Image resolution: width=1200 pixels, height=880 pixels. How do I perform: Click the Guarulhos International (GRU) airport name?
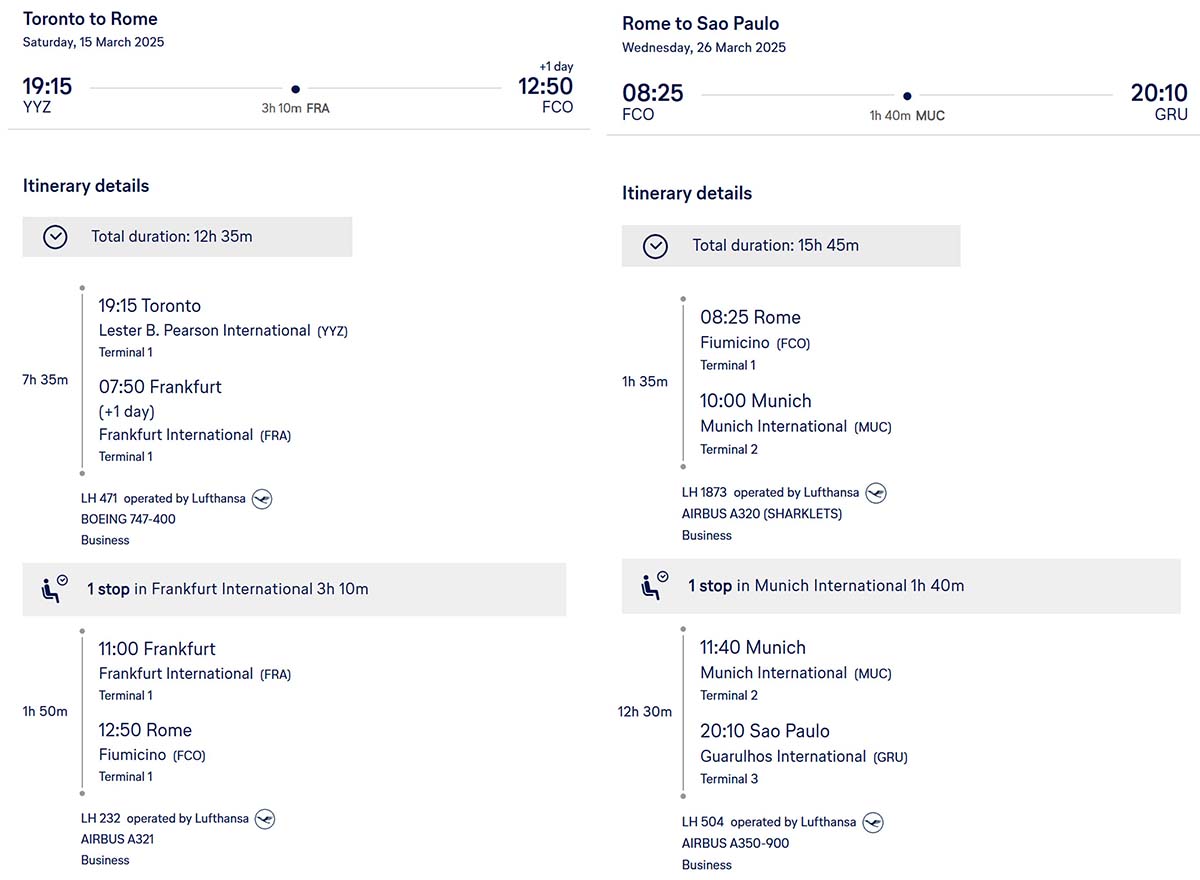point(804,757)
